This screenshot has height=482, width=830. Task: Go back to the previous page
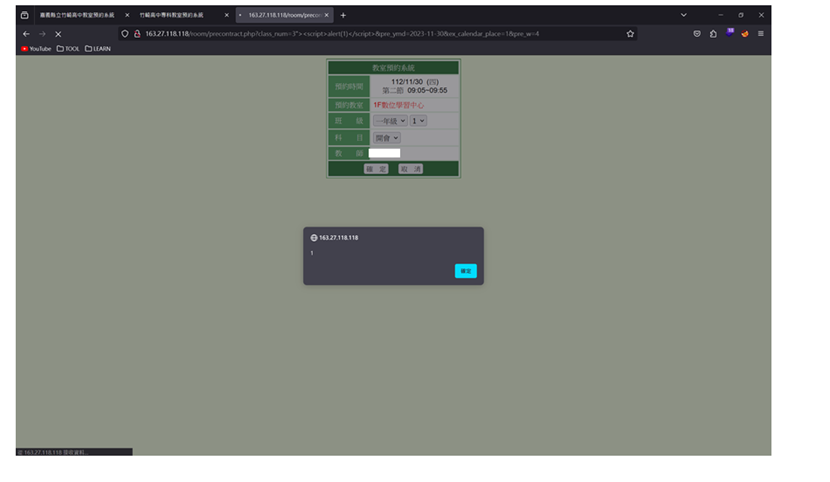click(x=26, y=34)
